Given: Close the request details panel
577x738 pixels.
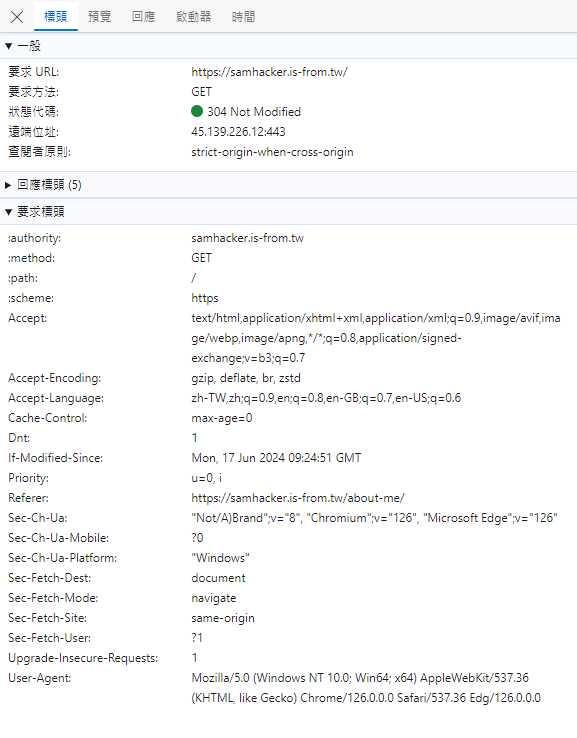Looking at the screenshot, I should coord(17,17).
